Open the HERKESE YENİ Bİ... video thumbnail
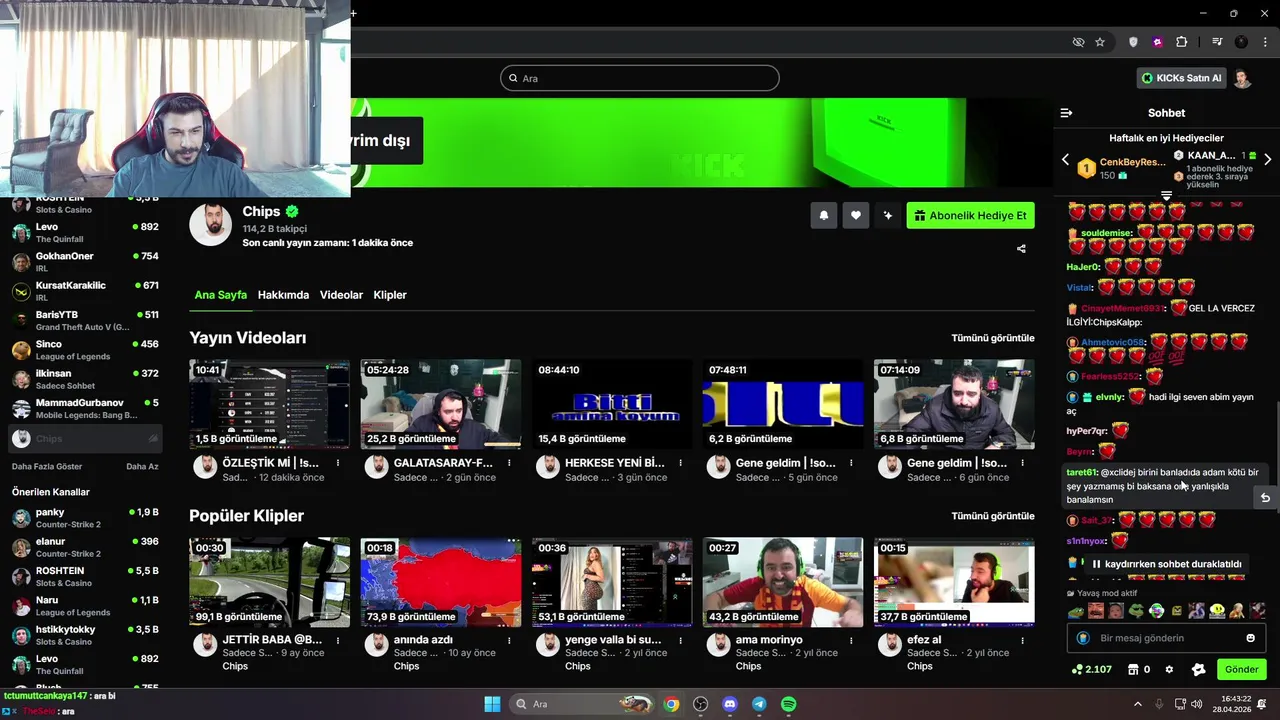 [x=612, y=404]
